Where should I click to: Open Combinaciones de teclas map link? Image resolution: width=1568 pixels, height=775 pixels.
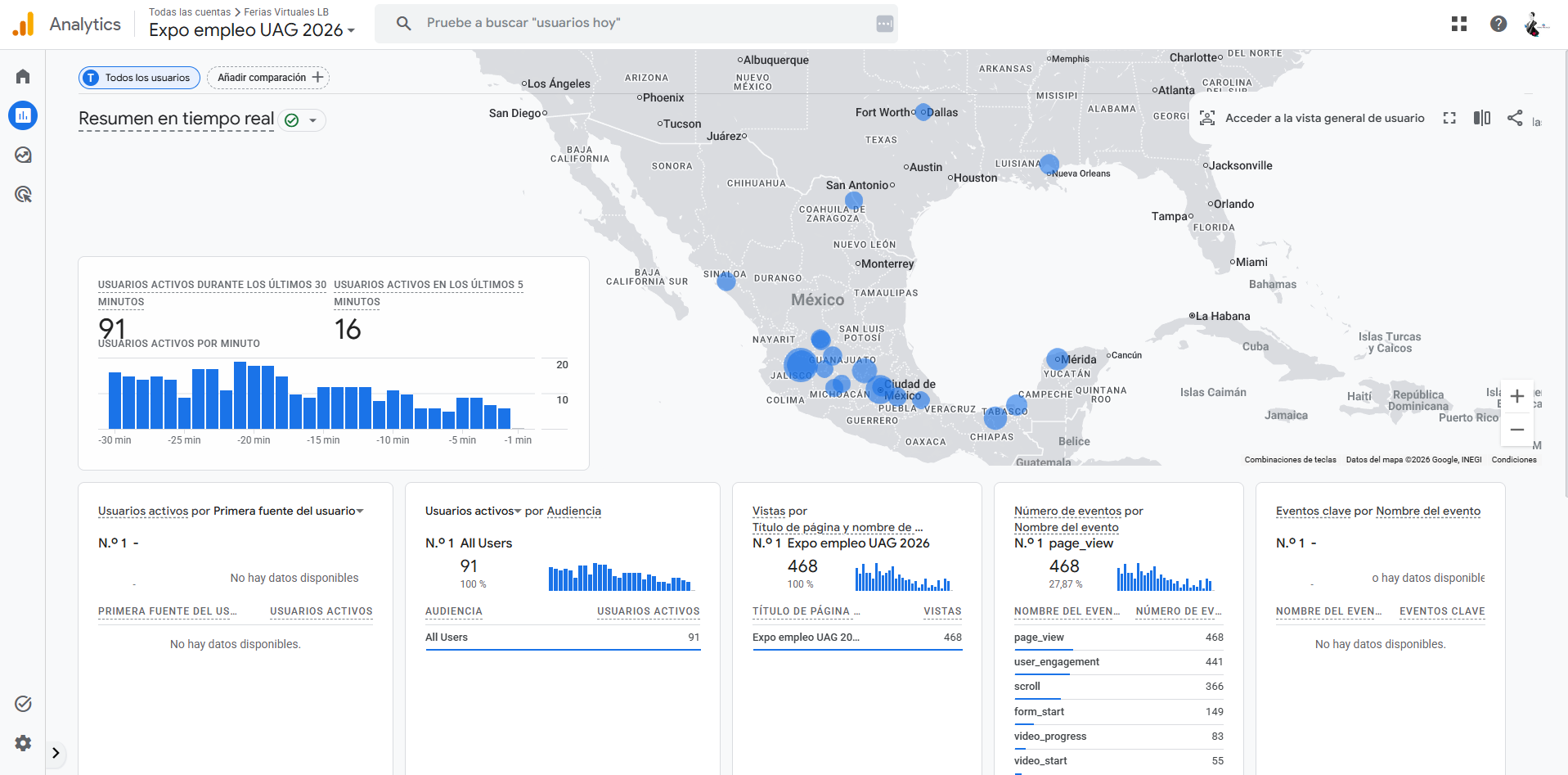pos(1290,460)
